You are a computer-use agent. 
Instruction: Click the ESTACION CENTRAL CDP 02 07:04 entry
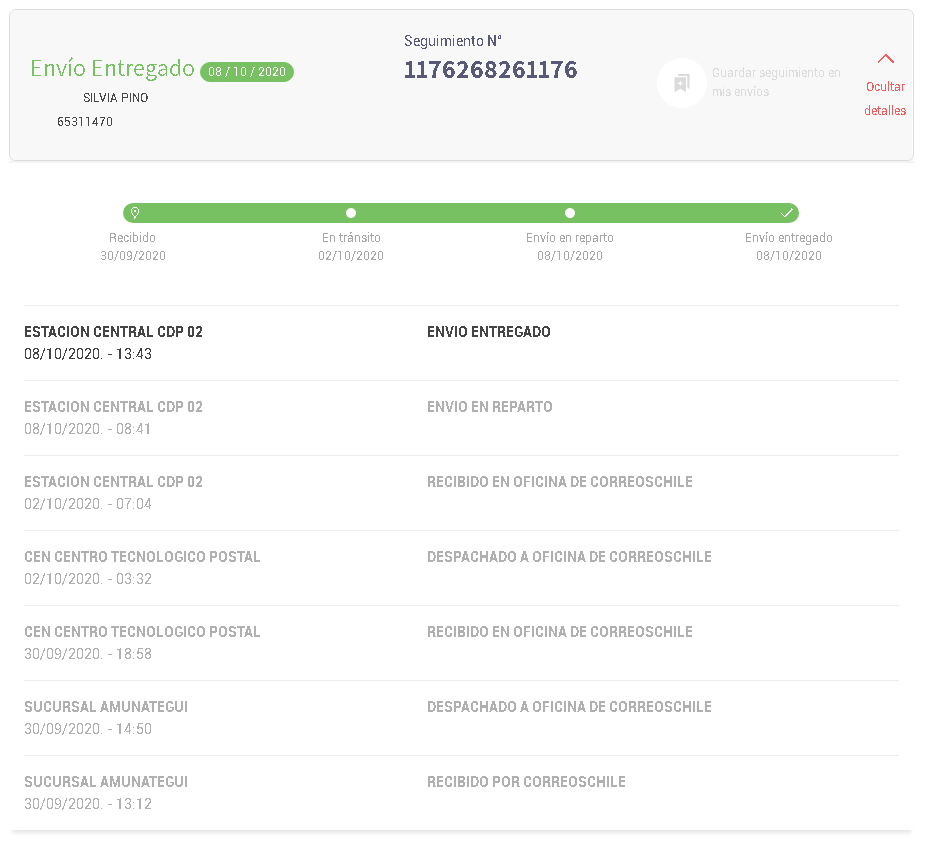click(113, 492)
